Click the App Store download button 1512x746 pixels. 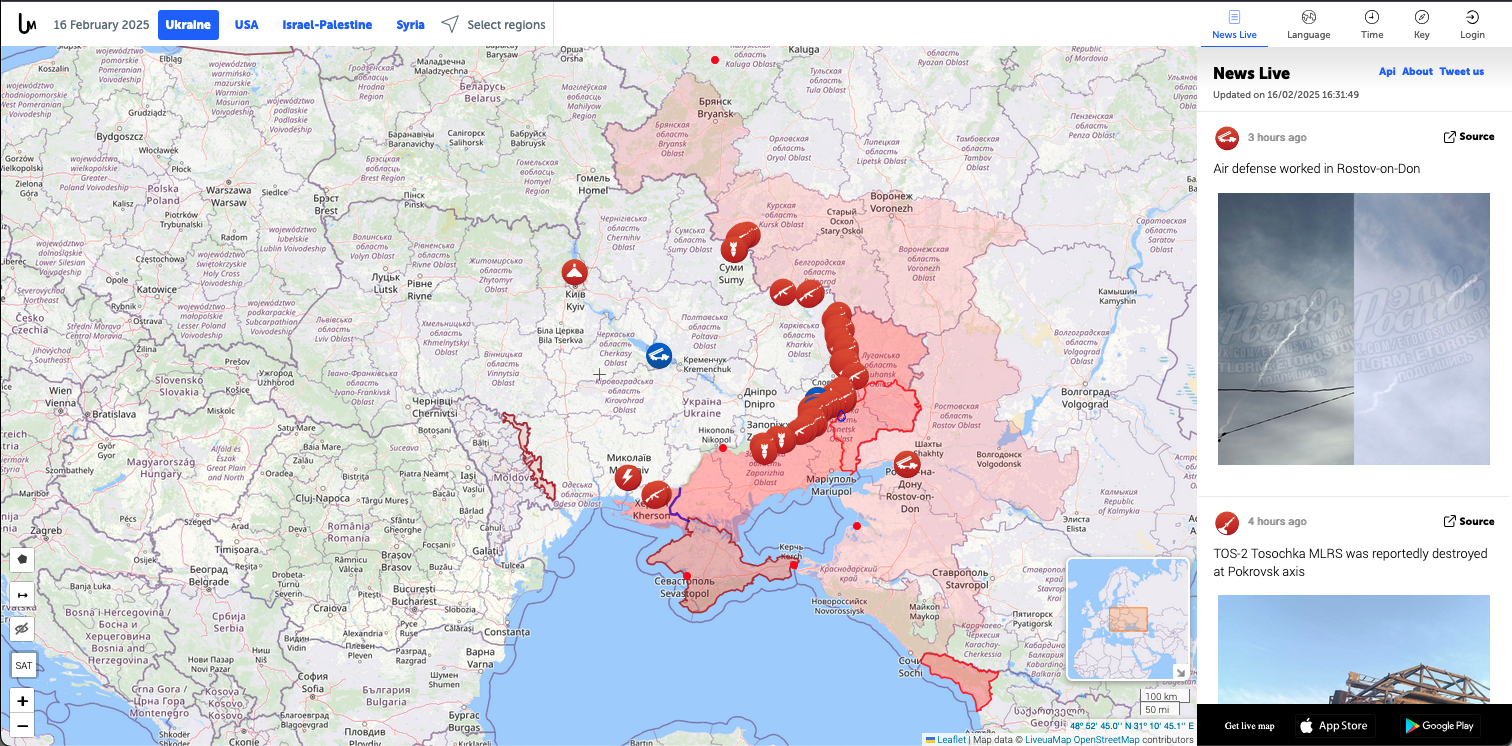pos(1333,726)
